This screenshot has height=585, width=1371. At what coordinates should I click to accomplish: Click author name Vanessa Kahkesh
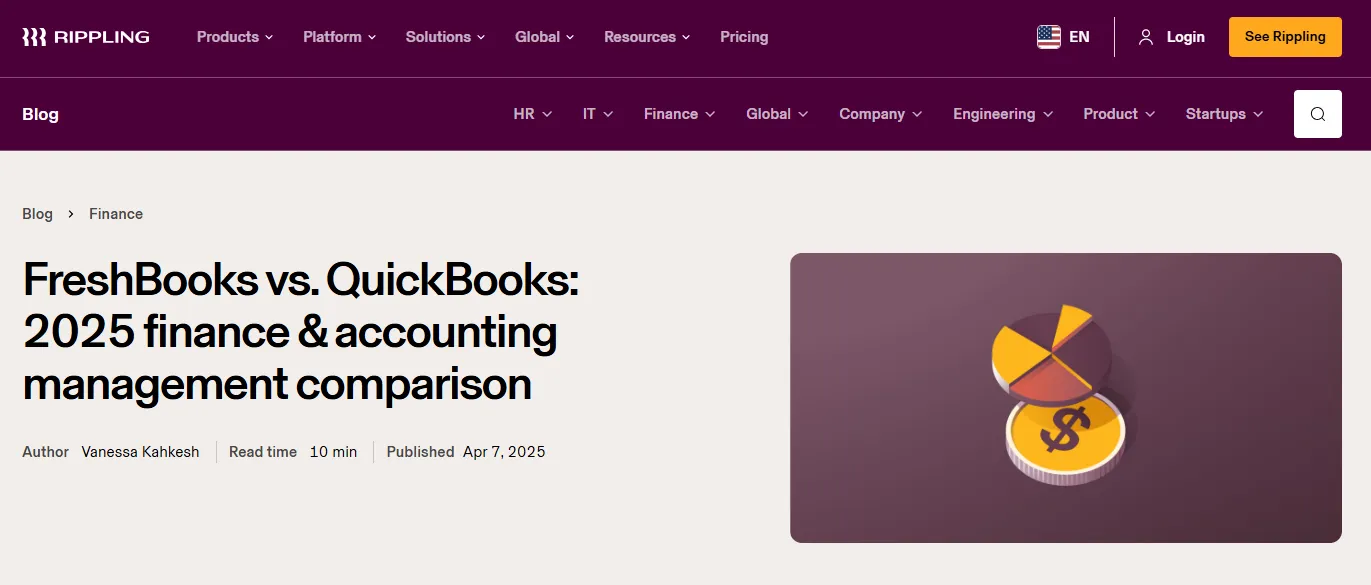(140, 452)
